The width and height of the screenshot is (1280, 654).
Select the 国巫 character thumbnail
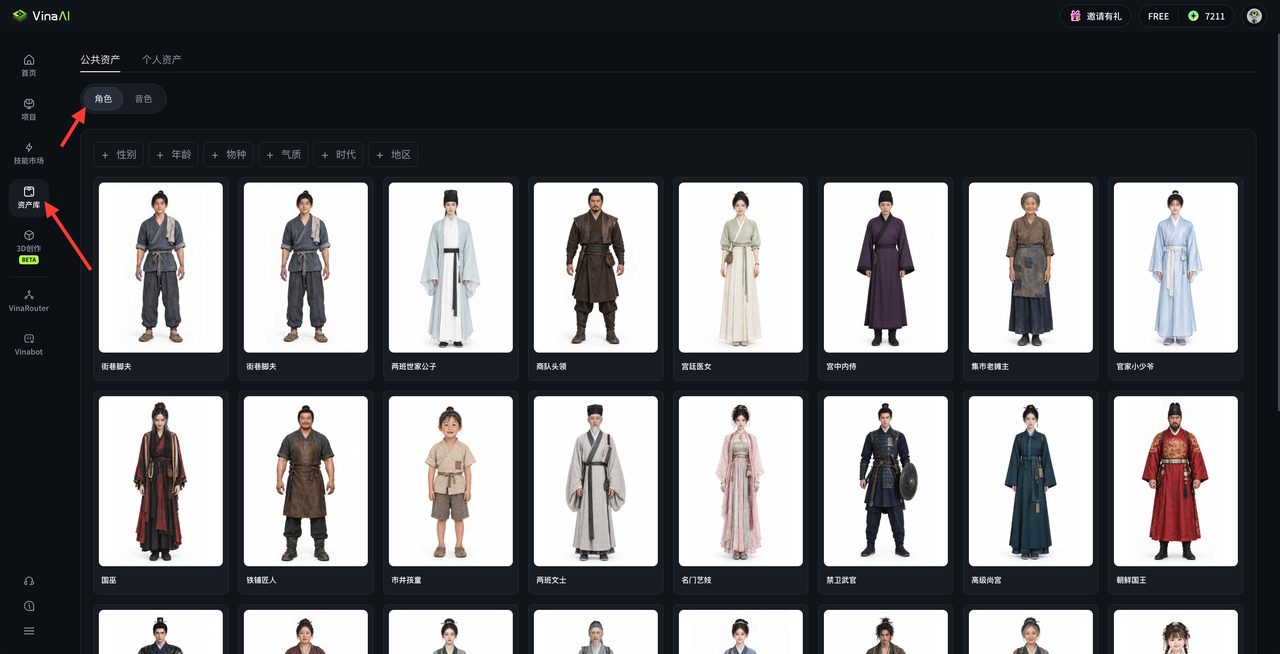pyautogui.click(x=161, y=481)
